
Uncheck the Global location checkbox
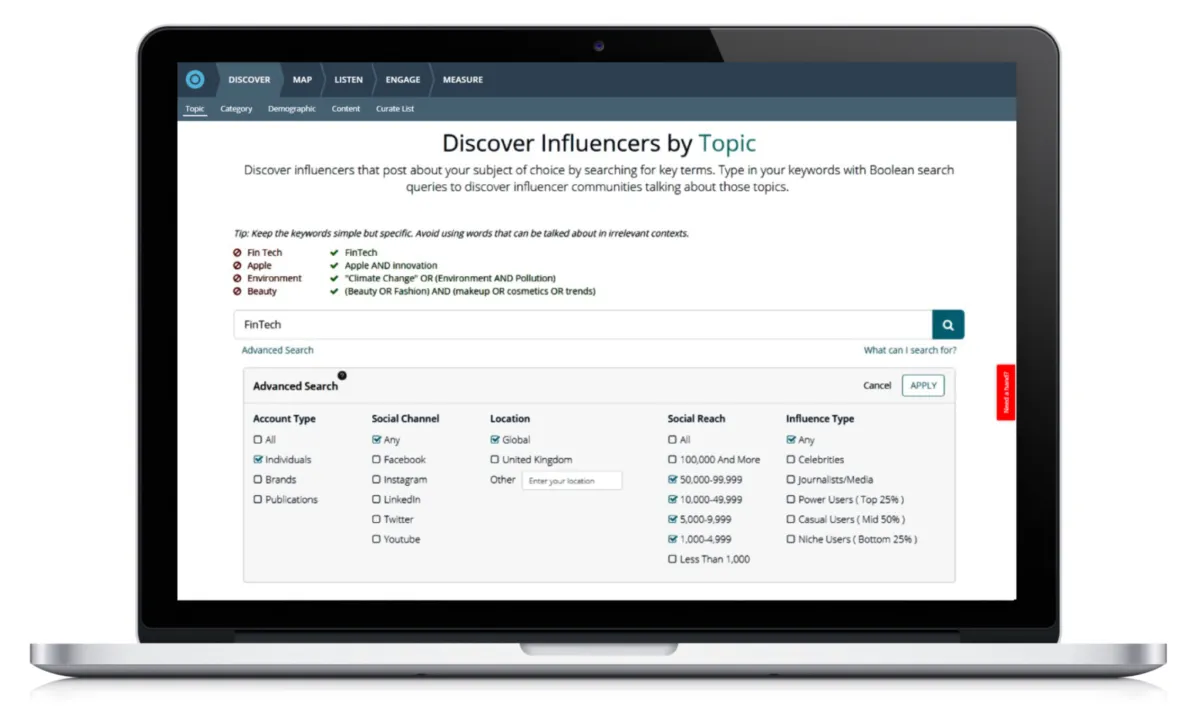(495, 440)
